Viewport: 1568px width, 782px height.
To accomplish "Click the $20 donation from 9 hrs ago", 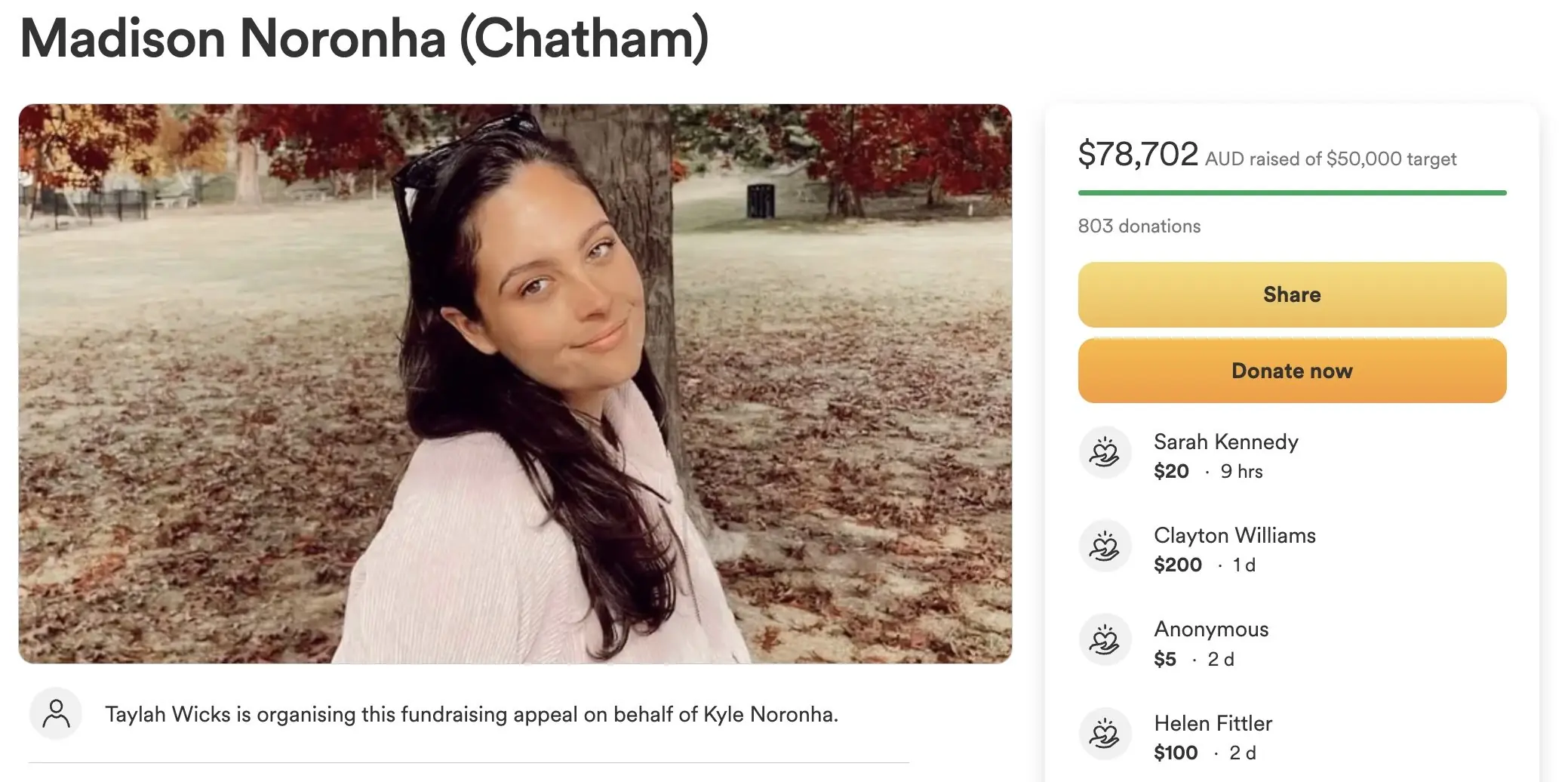I will pyautogui.click(x=1170, y=471).
